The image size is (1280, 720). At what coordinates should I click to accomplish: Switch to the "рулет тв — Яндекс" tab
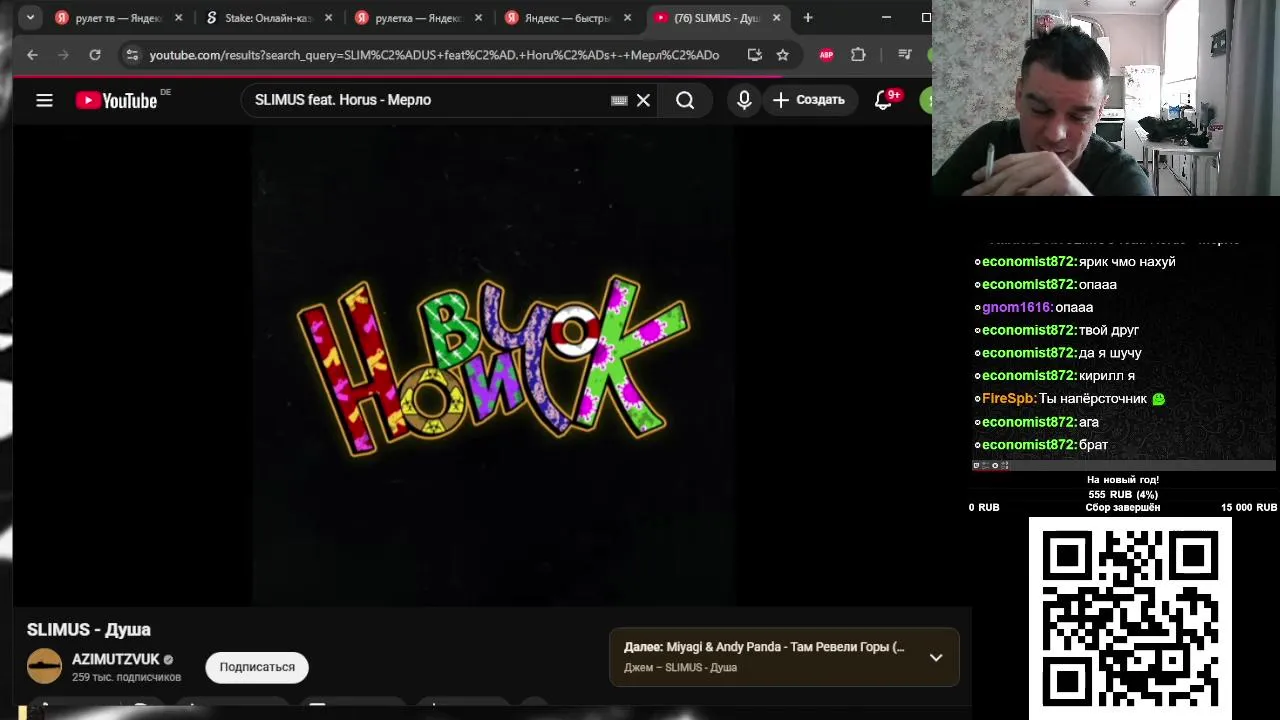coord(120,18)
